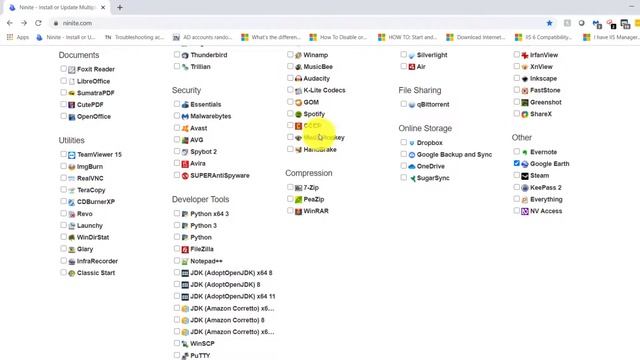Click the Everything label
The height and width of the screenshot is (360, 640).
point(546,200)
